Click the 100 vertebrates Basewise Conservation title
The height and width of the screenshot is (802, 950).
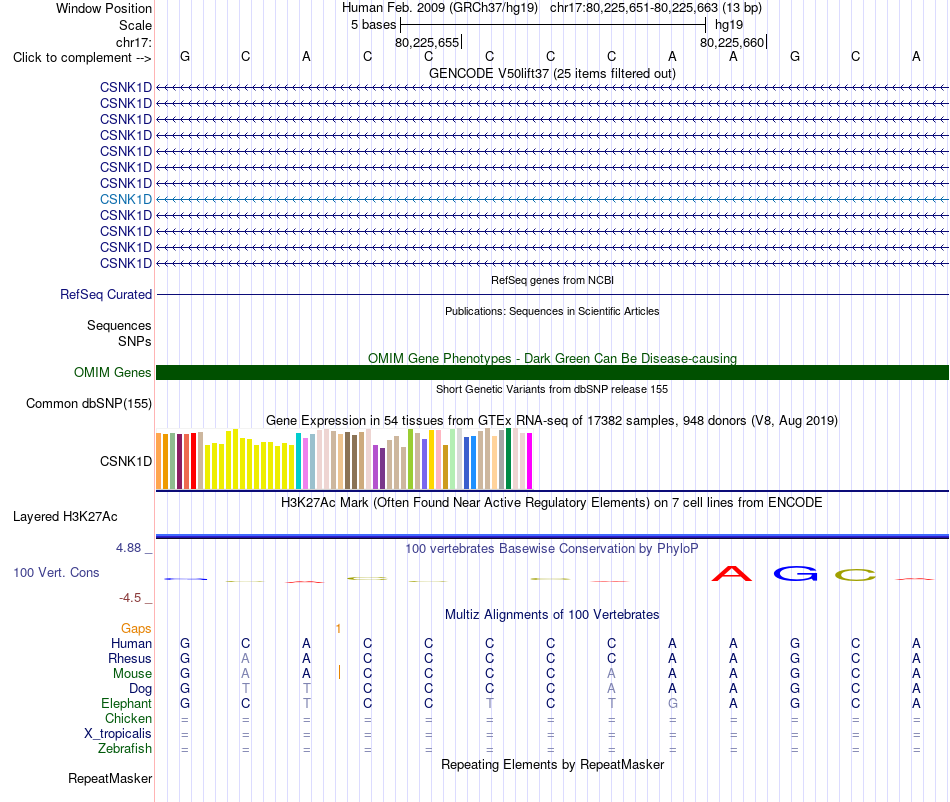[x=552, y=549]
